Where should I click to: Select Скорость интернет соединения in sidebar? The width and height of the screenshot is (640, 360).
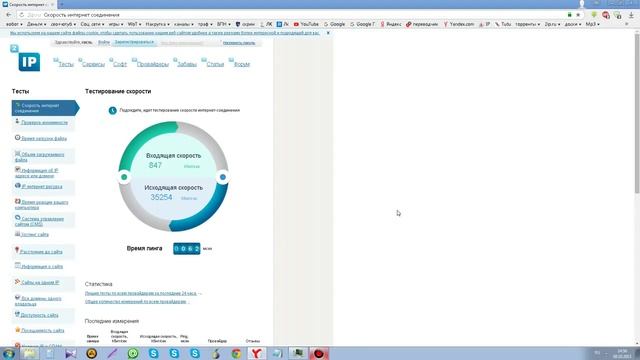click(x=45, y=108)
